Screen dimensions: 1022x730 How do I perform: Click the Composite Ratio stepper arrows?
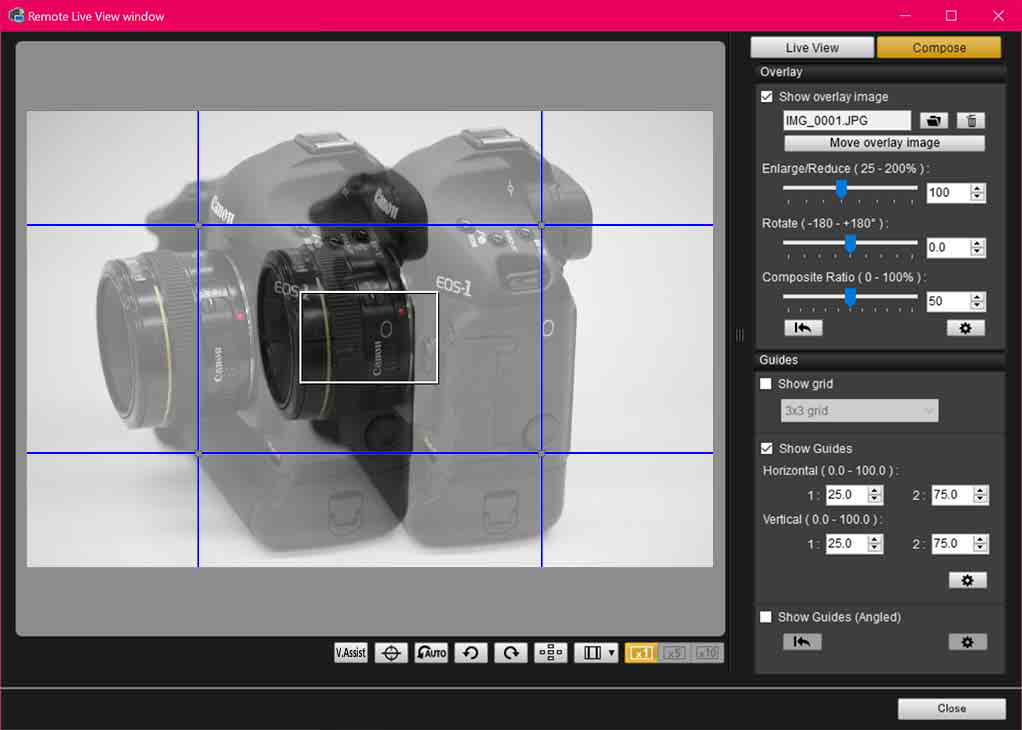(x=977, y=301)
